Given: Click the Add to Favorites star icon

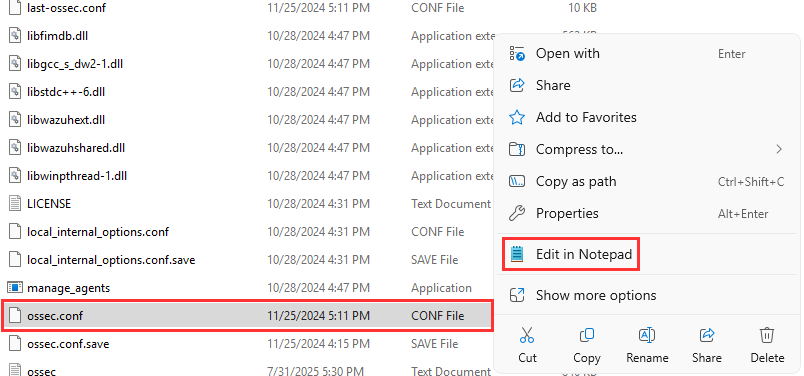Looking at the screenshot, I should [x=517, y=117].
